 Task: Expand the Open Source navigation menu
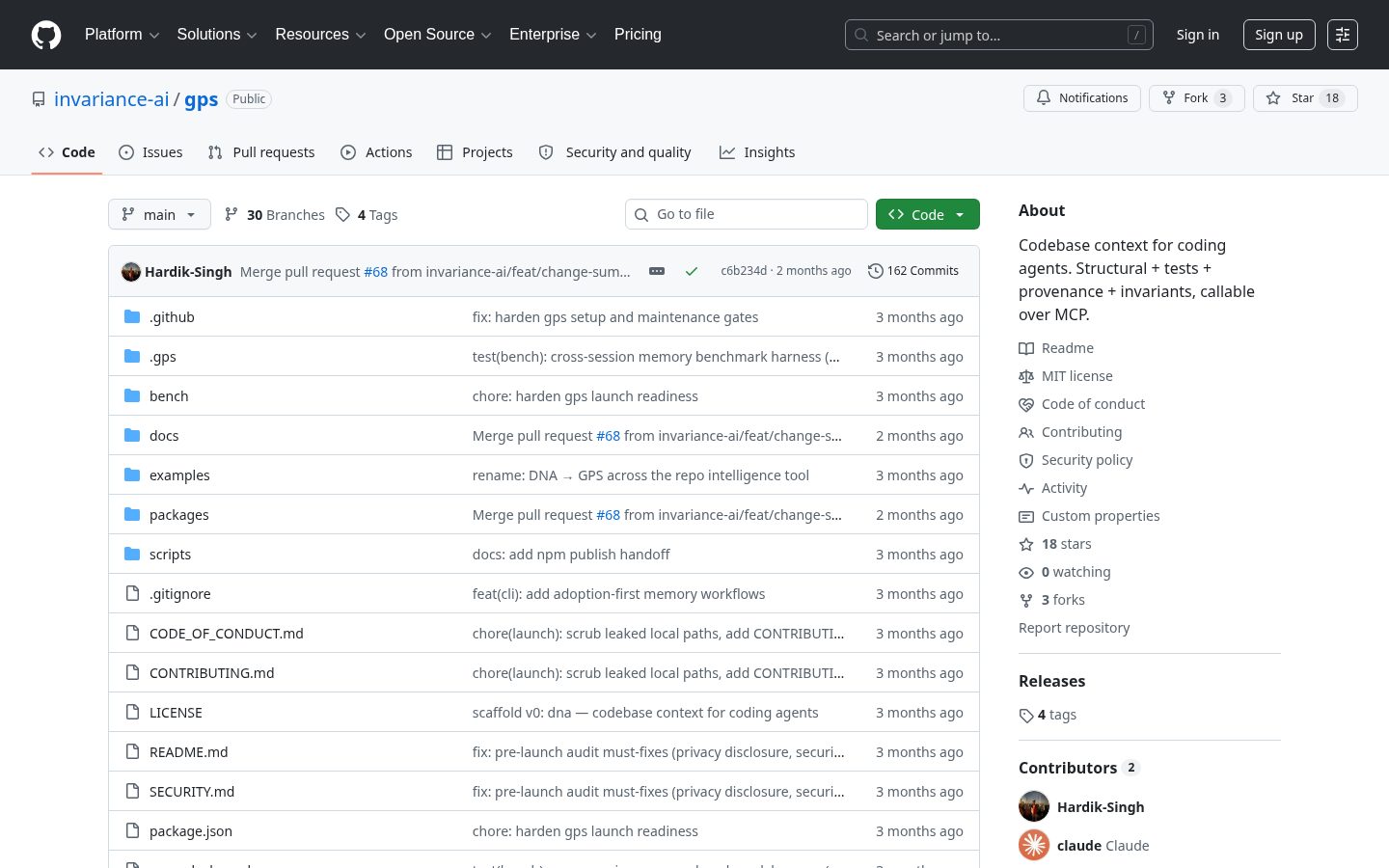tap(438, 35)
